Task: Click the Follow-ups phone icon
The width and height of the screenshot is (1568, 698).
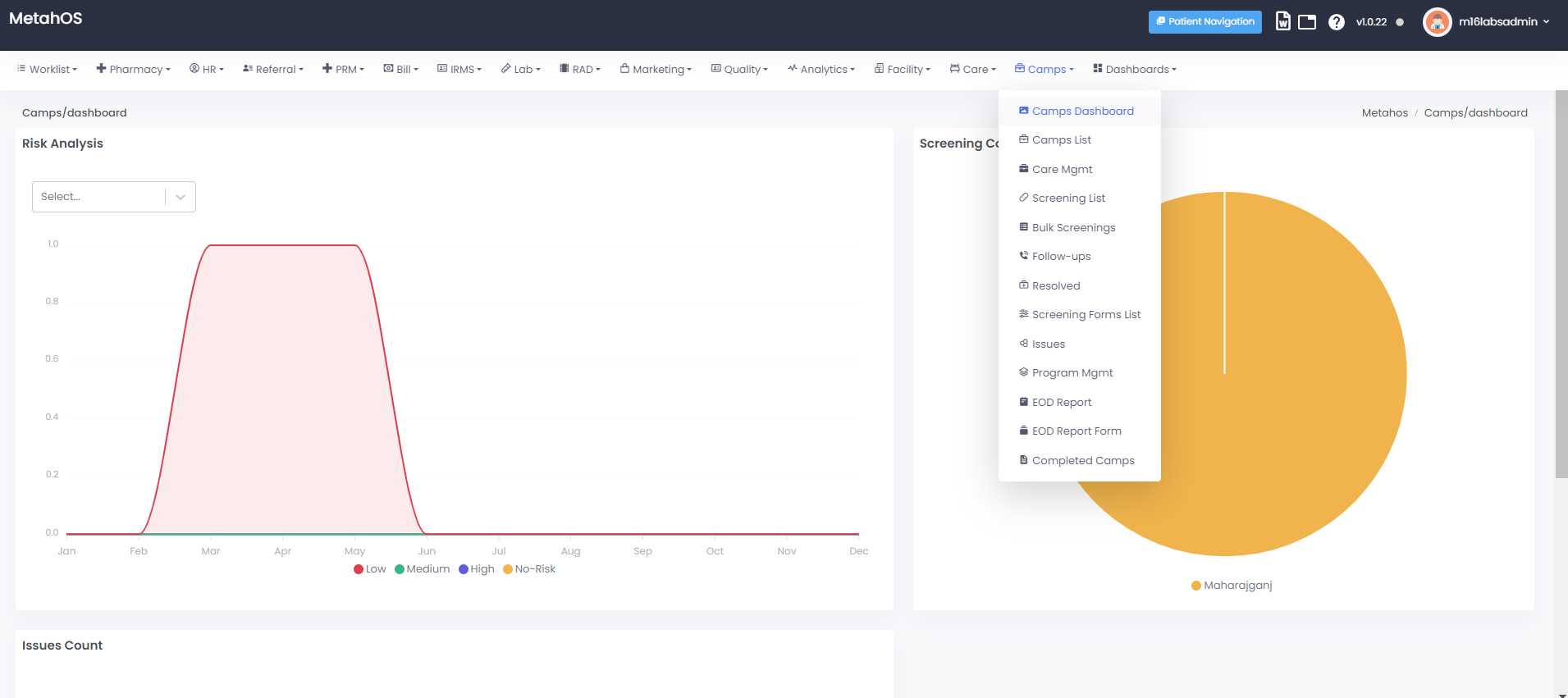Action: click(1023, 256)
